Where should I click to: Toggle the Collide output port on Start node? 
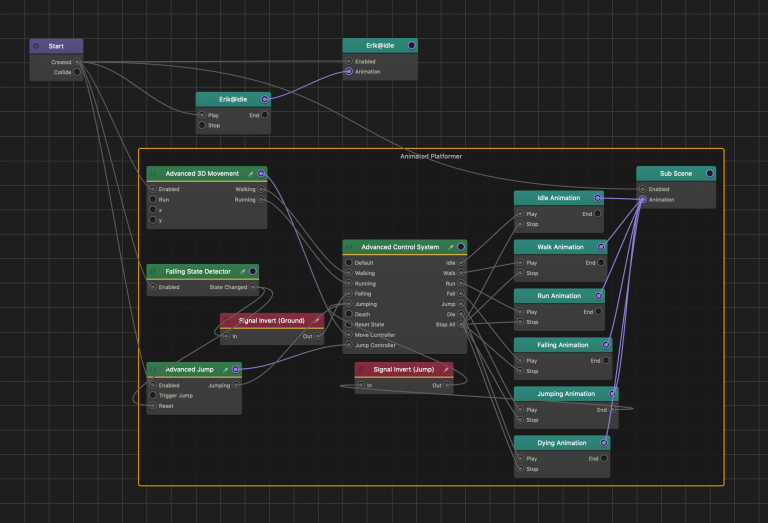point(77,72)
